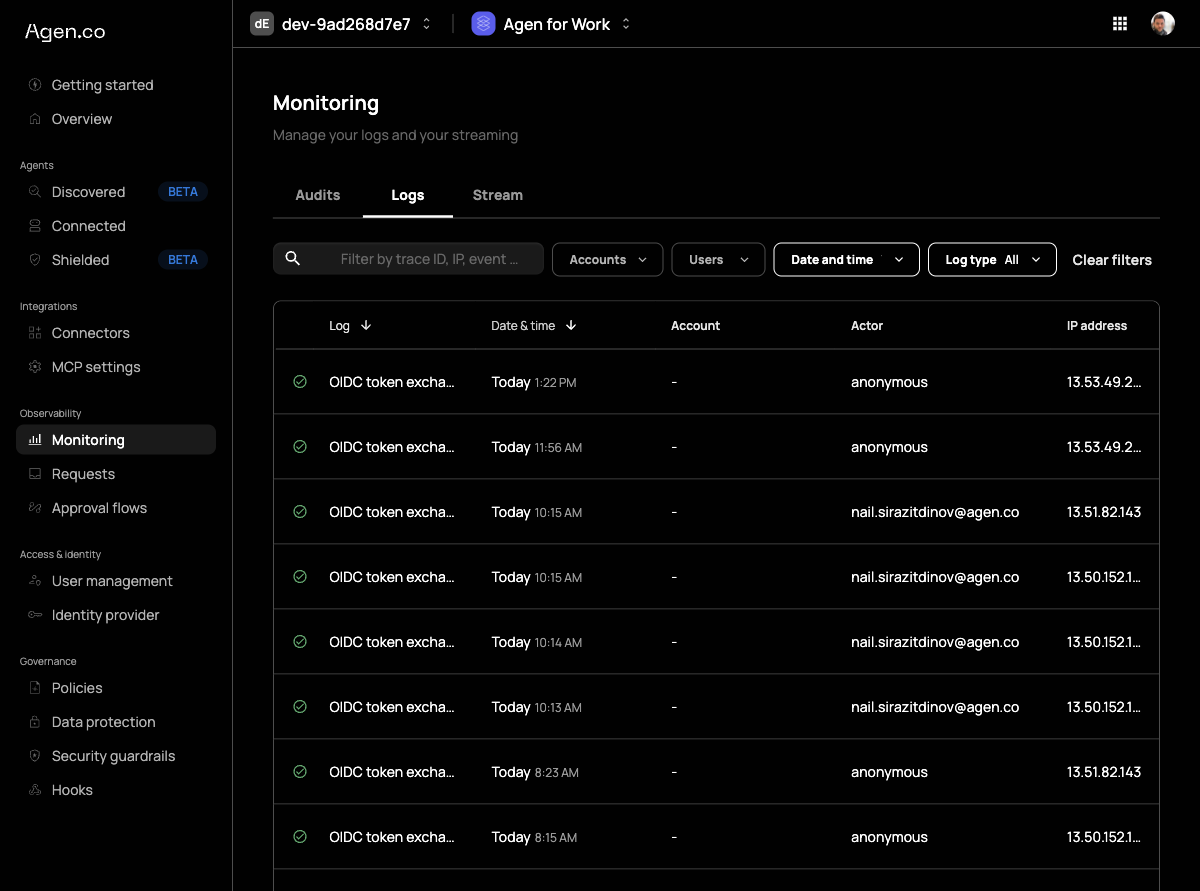Open Discovered agents page
The image size is (1200, 891).
116,192
